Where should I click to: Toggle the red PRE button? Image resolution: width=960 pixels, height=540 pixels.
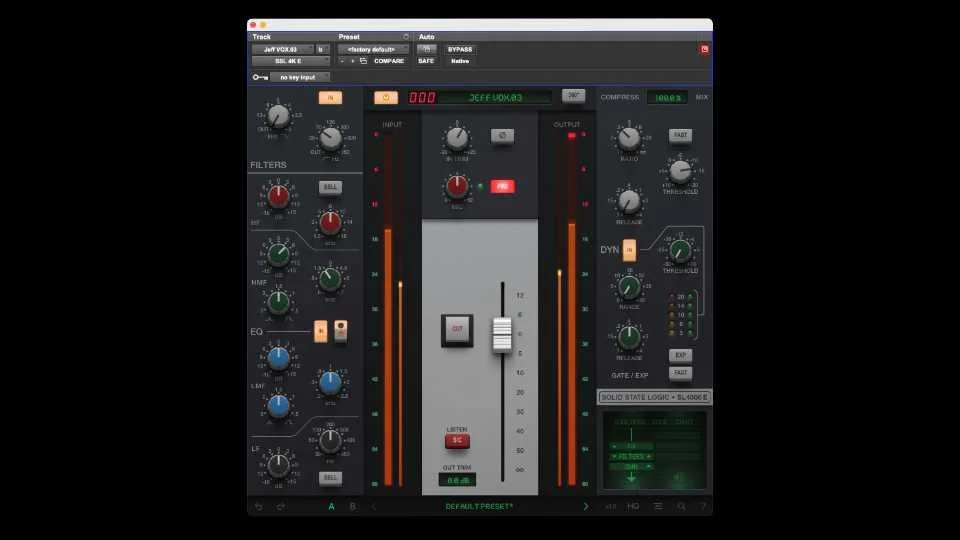502,187
